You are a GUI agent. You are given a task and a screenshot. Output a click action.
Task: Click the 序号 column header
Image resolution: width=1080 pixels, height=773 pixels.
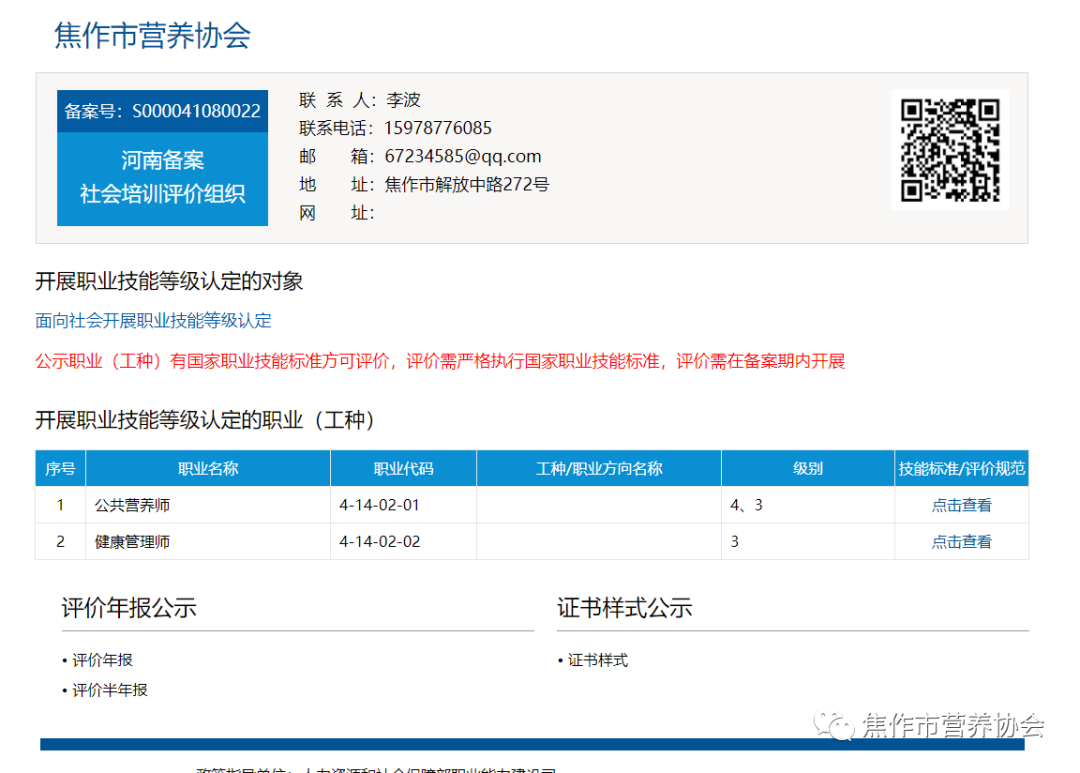pyautogui.click(x=61, y=468)
